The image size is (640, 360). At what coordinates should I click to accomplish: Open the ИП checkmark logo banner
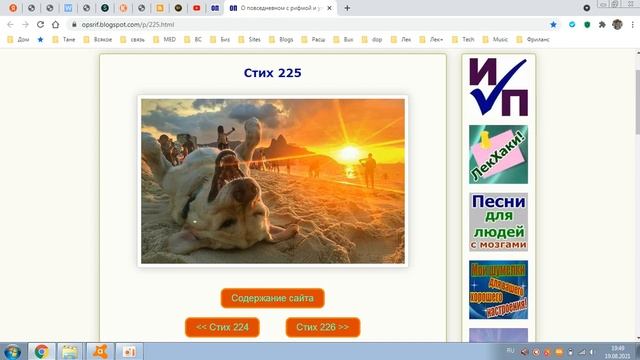click(x=498, y=87)
